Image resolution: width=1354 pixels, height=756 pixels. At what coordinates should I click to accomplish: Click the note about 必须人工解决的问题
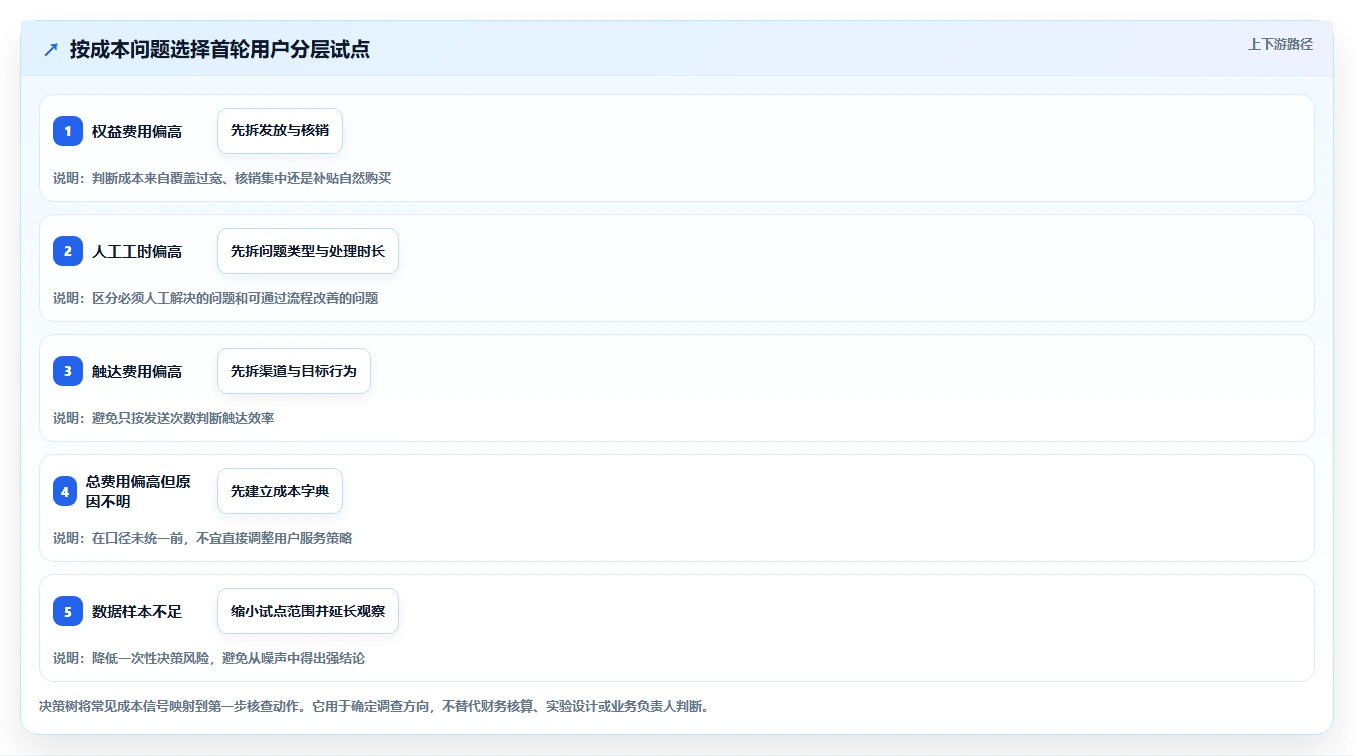tap(216, 298)
